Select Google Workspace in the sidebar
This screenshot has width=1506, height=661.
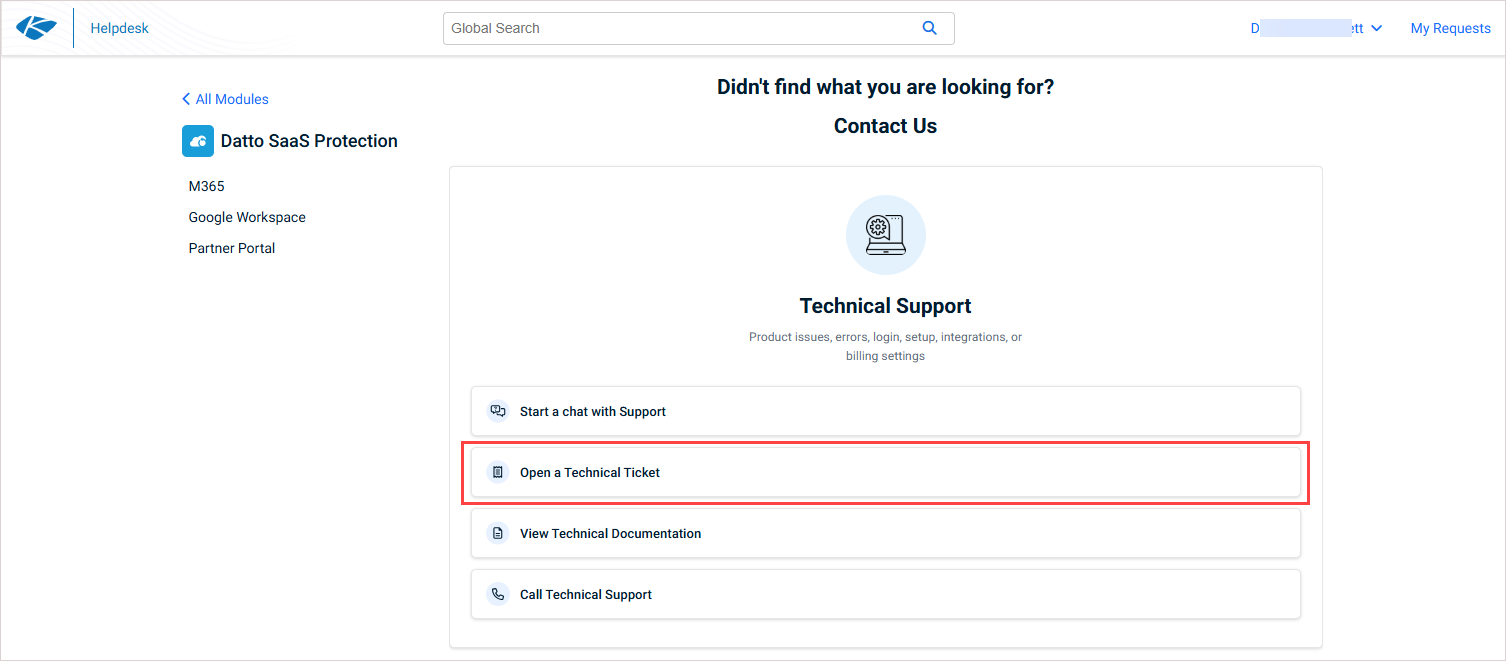click(x=247, y=217)
